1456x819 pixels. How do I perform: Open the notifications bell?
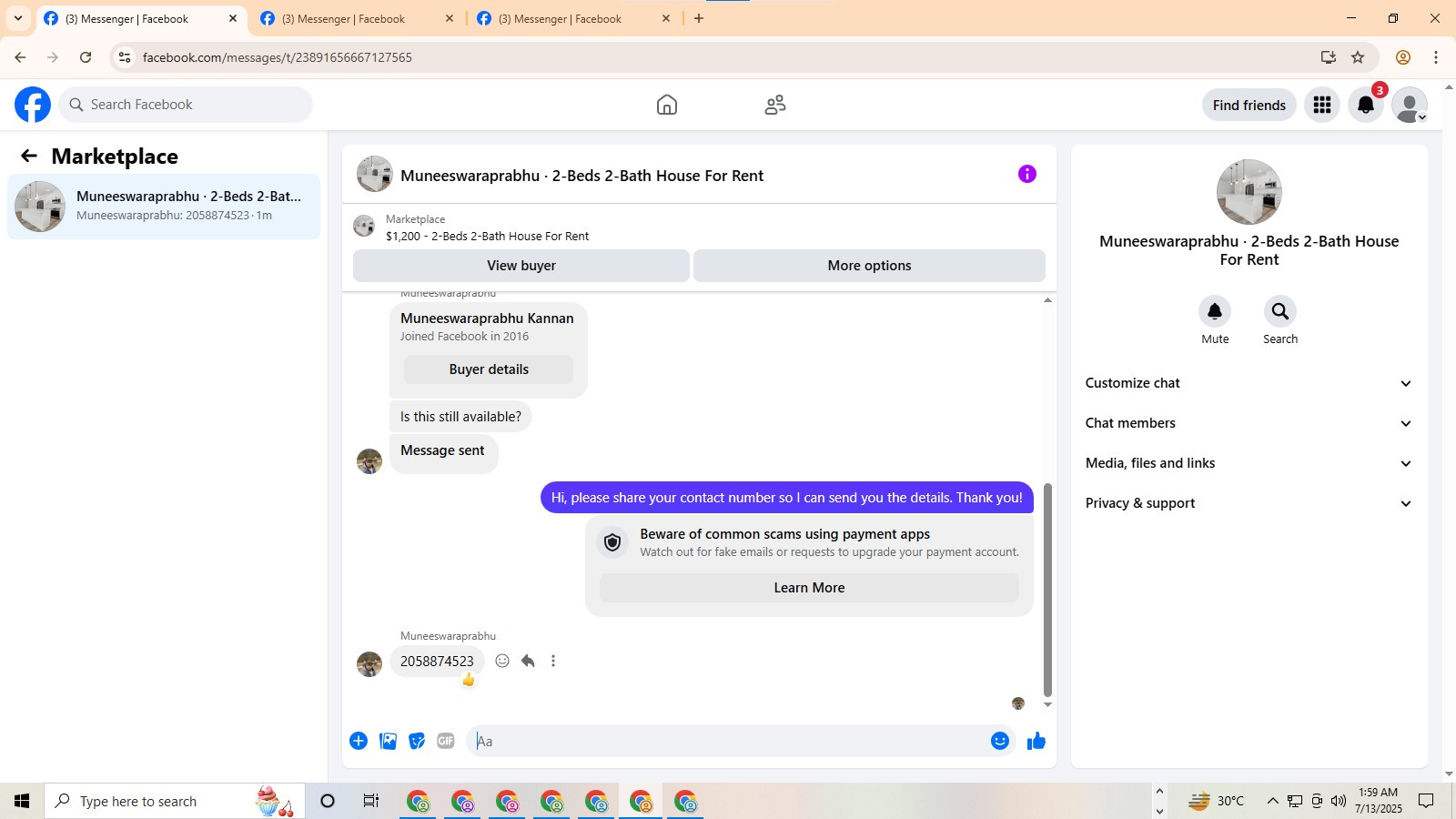point(1366,105)
